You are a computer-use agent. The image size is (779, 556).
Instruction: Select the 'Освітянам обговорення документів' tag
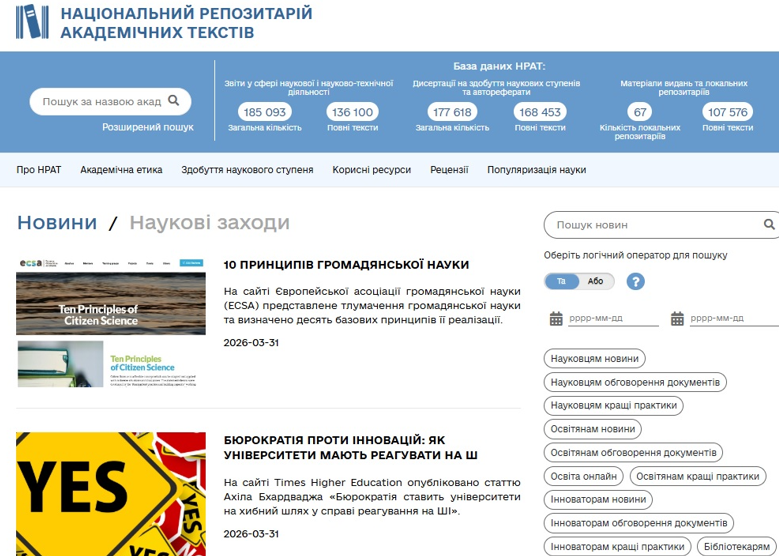click(x=633, y=453)
